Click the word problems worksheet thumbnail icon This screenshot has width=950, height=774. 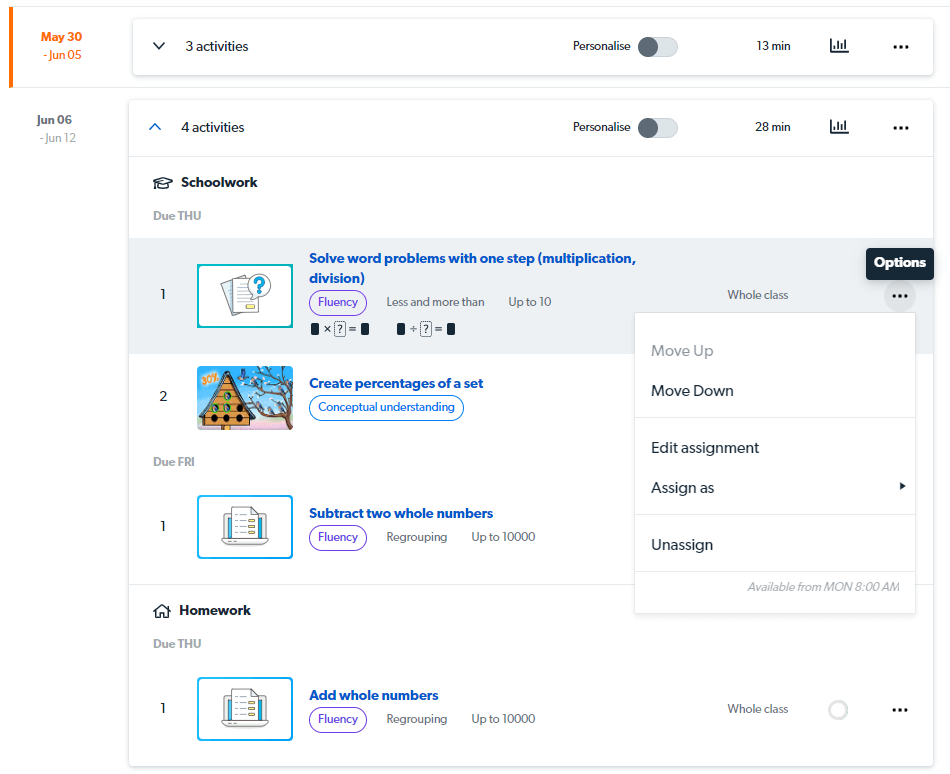click(x=245, y=296)
